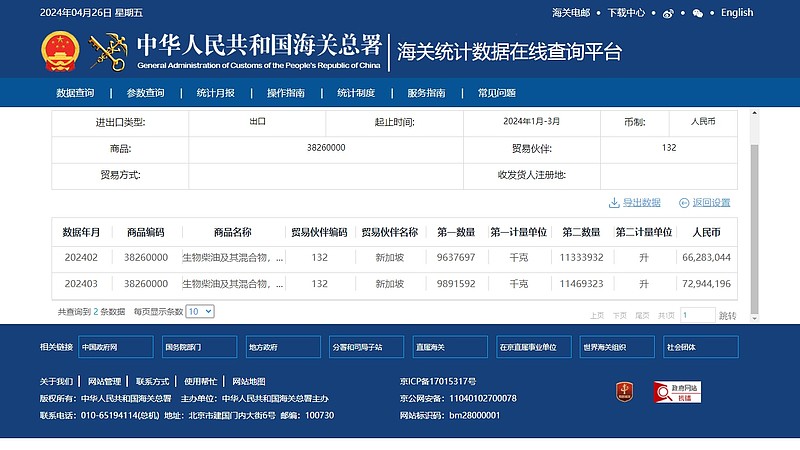Open the 操作指南 menu
The image size is (800, 450).
(x=286, y=93)
